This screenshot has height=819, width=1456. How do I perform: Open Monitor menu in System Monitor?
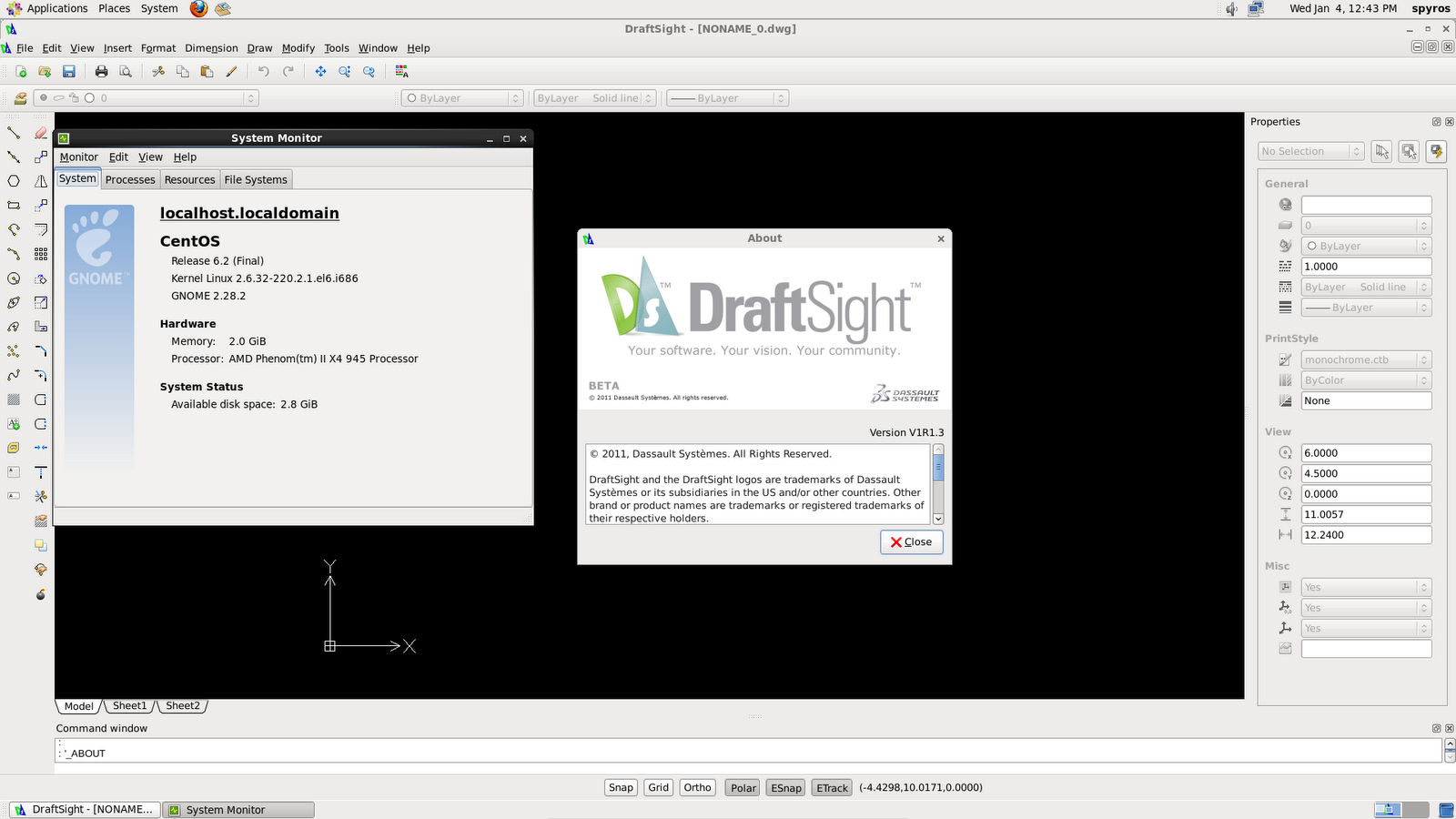point(78,157)
